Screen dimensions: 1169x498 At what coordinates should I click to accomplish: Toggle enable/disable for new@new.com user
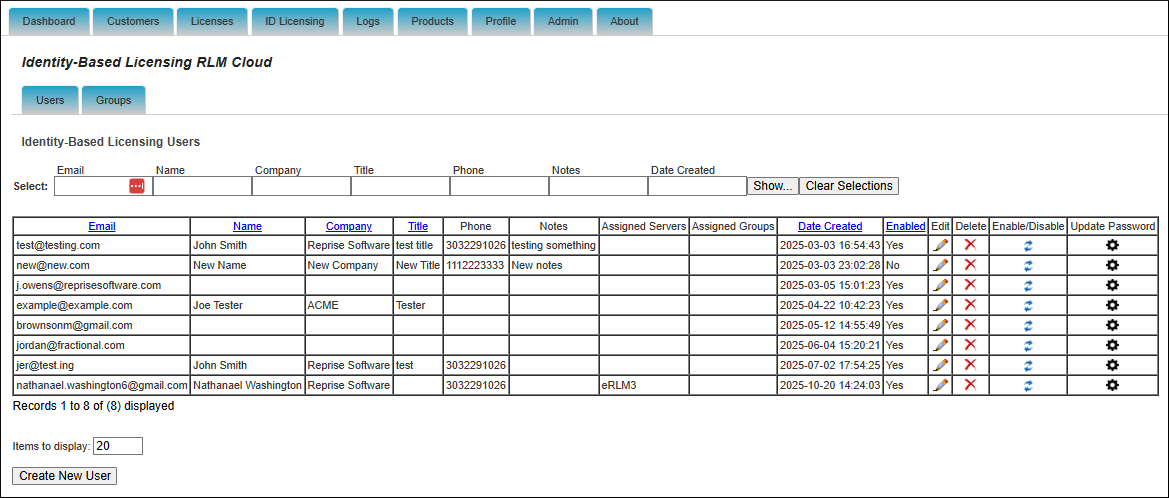1028,265
